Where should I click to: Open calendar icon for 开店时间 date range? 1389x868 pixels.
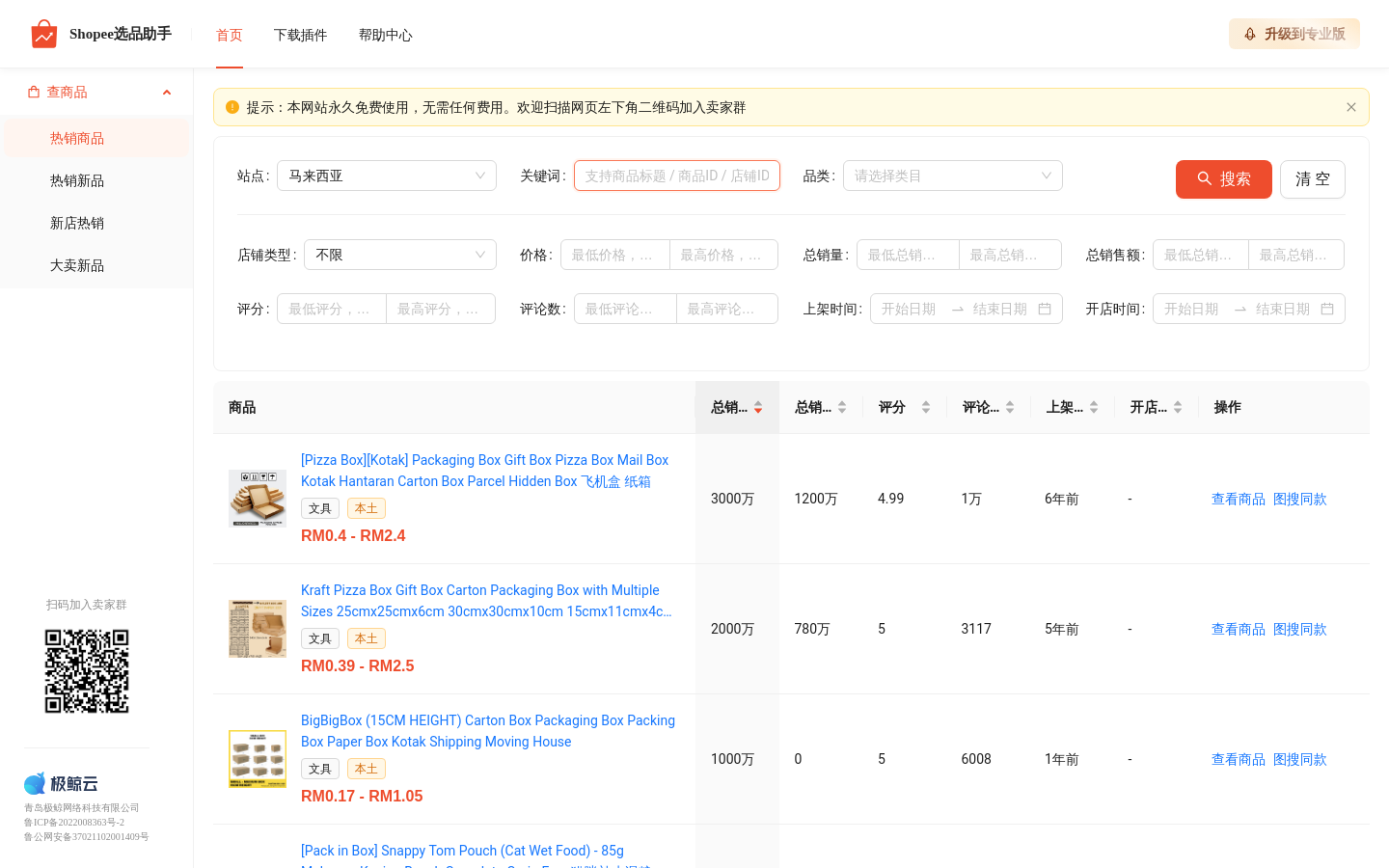point(1327,309)
